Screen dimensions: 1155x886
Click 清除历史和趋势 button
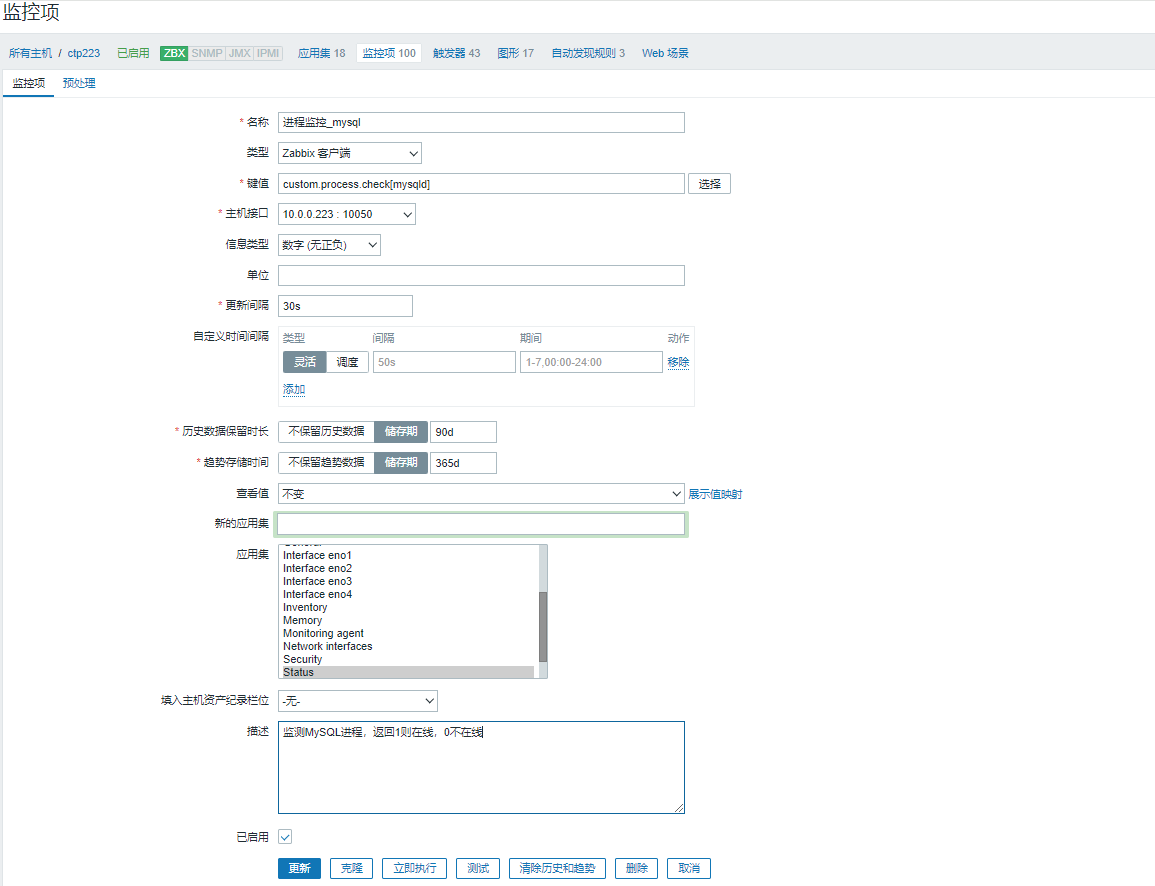pos(557,868)
